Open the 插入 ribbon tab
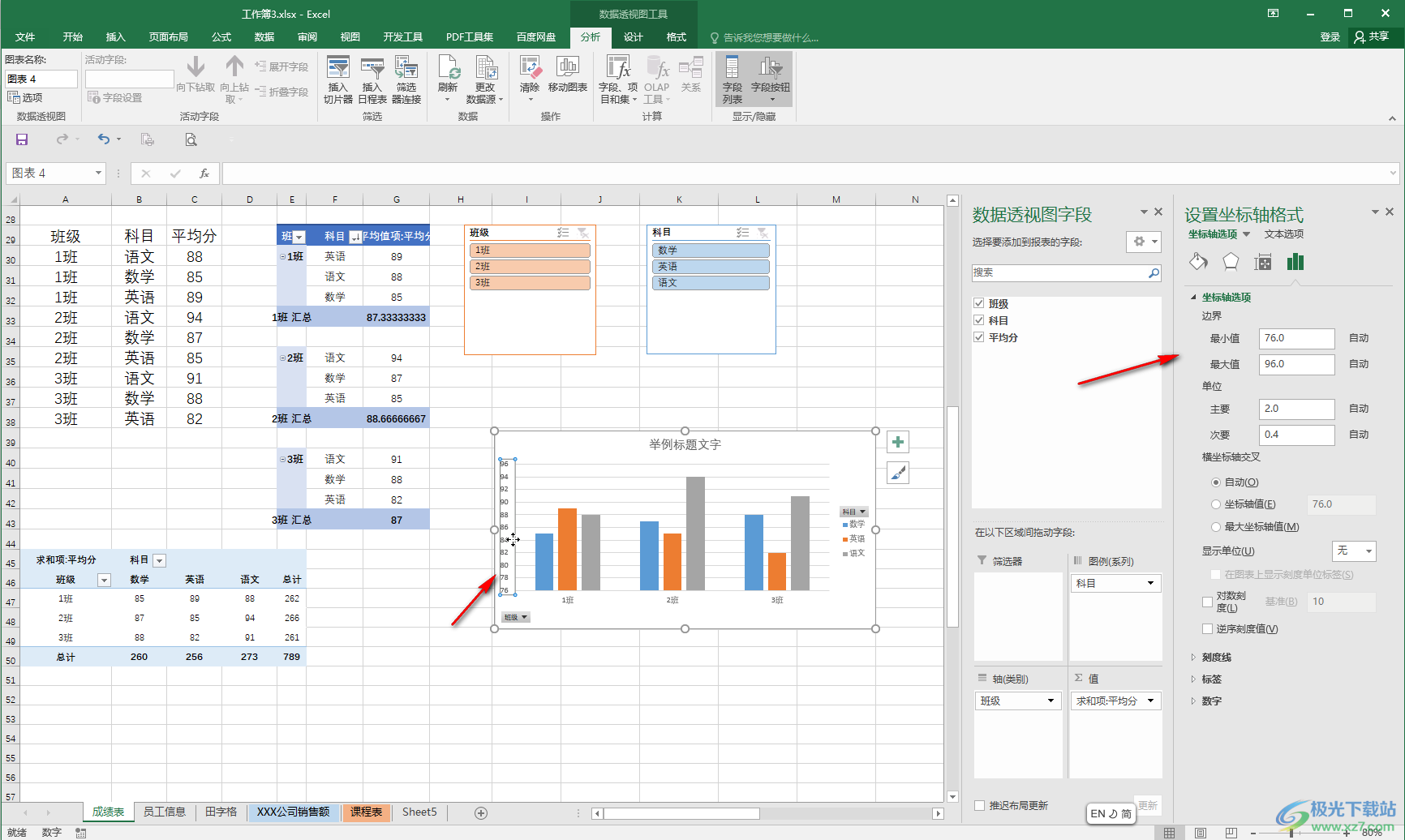The image size is (1405, 840). click(x=115, y=37)
